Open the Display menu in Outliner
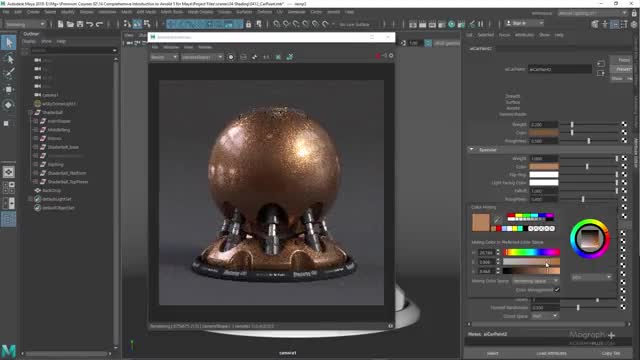The image size is (640, 360). point(29,41)
